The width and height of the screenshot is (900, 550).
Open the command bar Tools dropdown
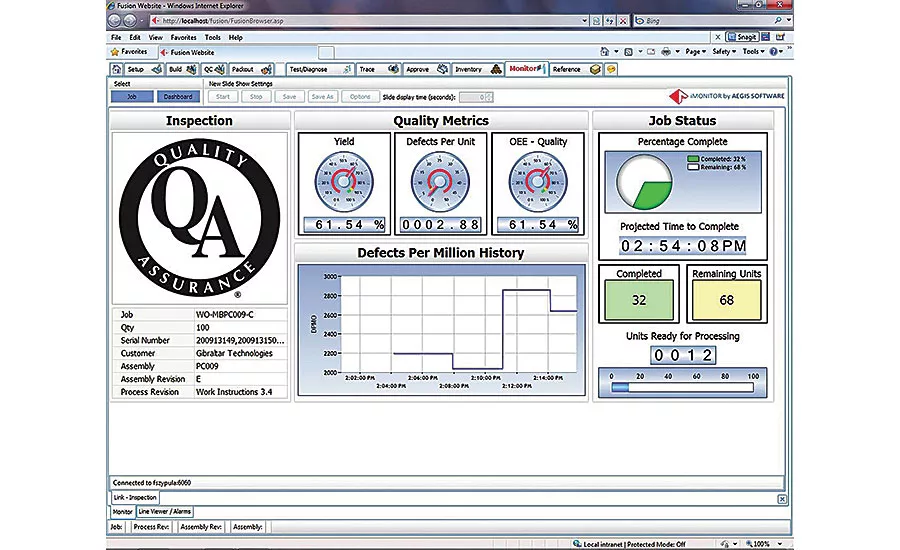(753, 52)
